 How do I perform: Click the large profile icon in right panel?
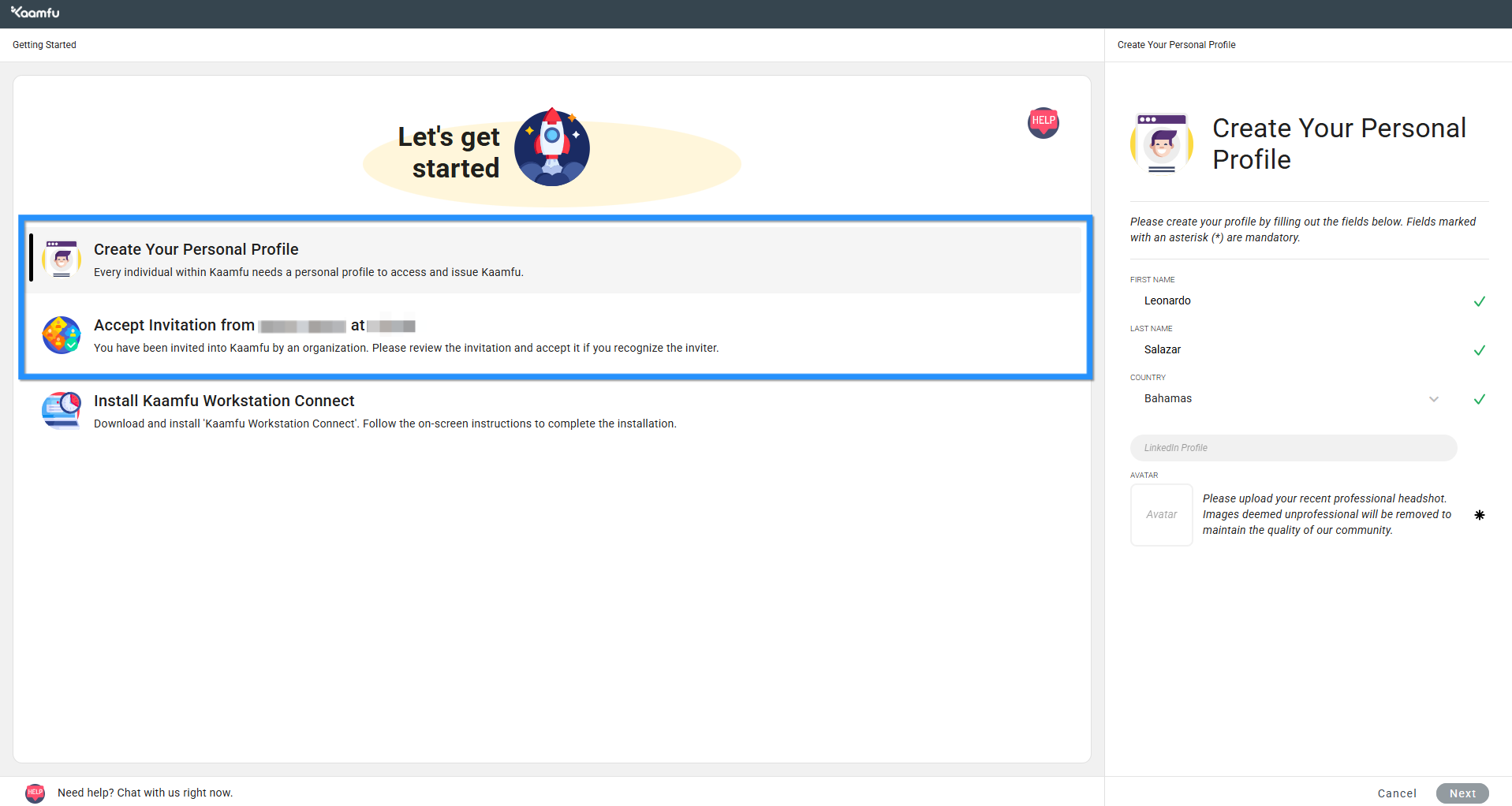click(1162, 144)
